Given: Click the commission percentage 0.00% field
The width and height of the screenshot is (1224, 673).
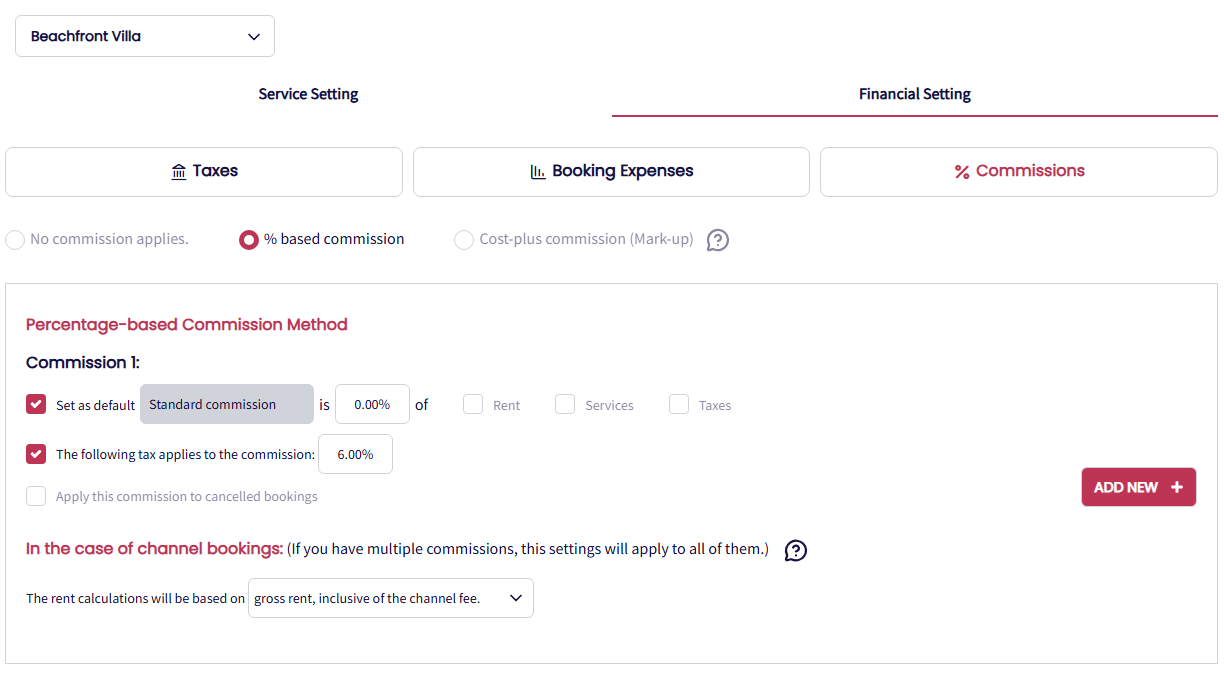Looking at the screenshot, I should [372, 405].
